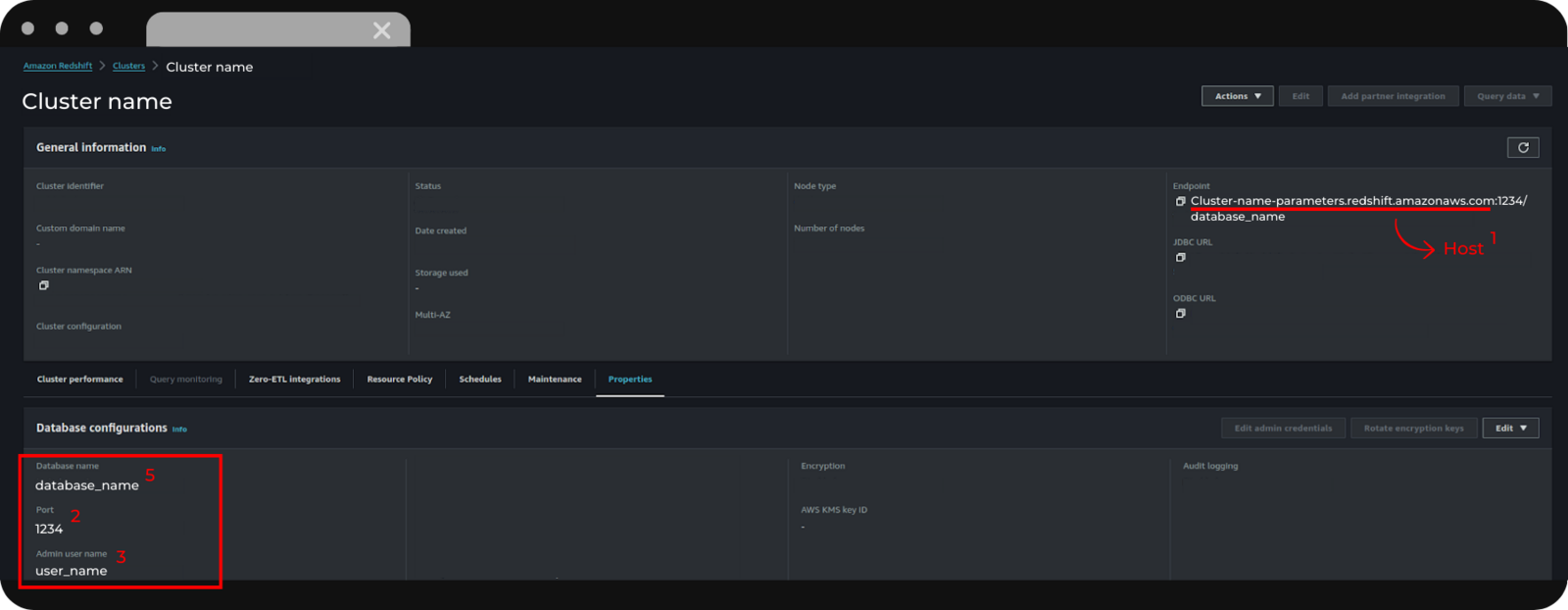Click the Amazon Redshift breadcrumb link
The image size is (1568, 610).
click(x=58, y=66)
